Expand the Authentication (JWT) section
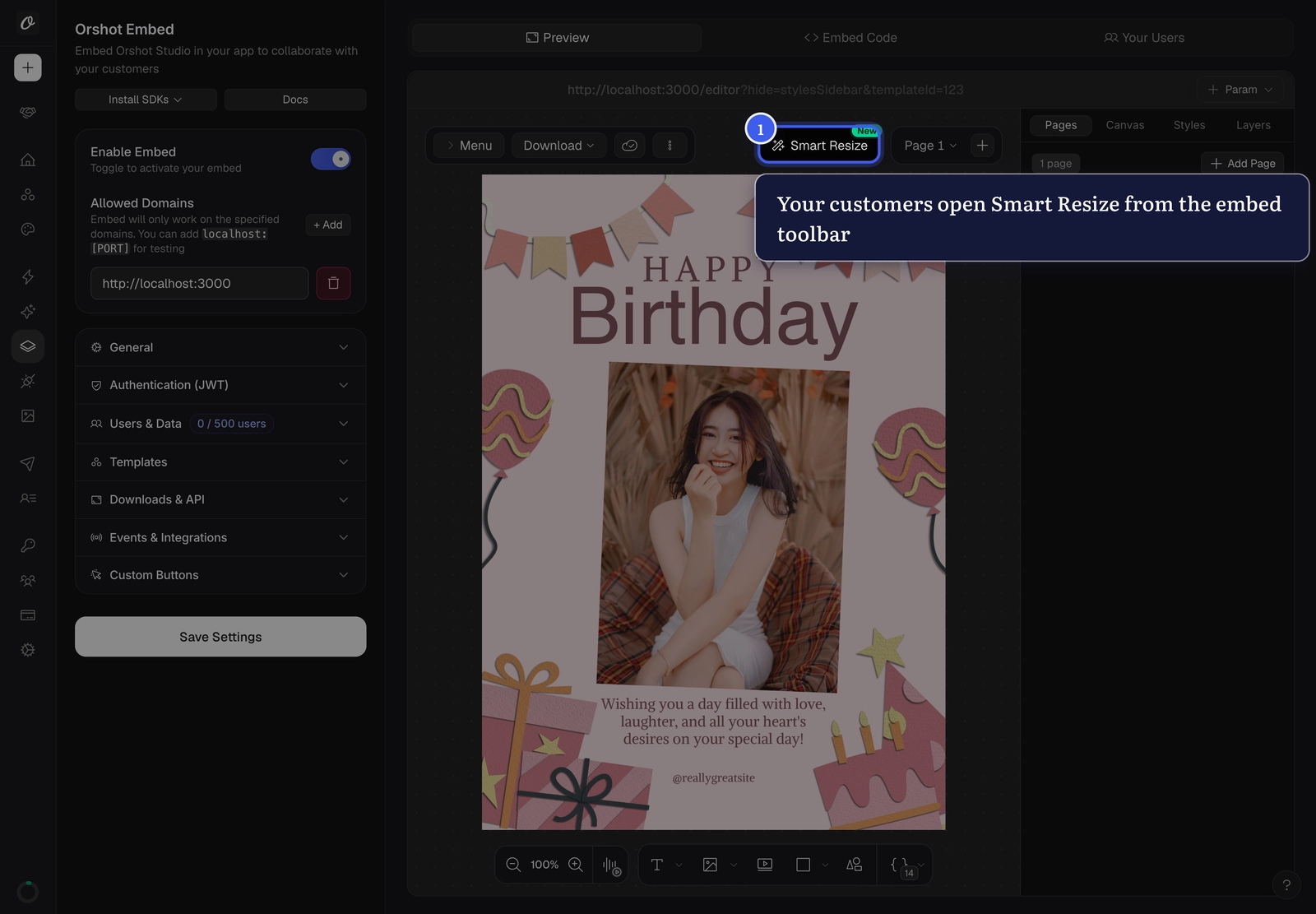 220,385
